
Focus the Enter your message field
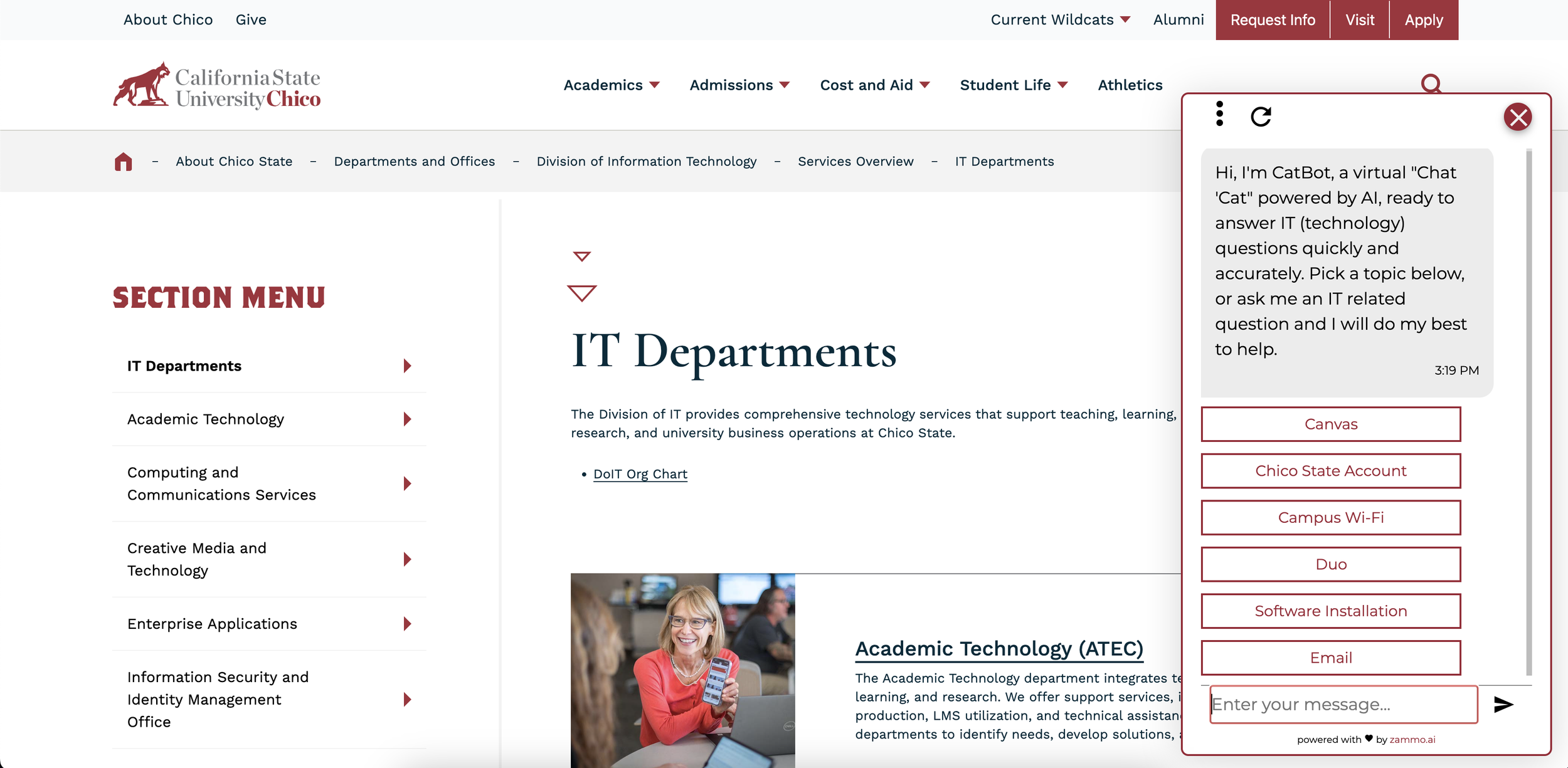click(x=1343, y=705)
